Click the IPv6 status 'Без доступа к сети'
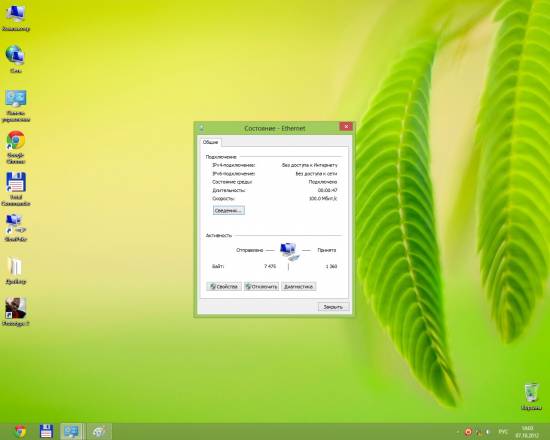The height and width of the screenshot is (440, 550). [316, 173]
